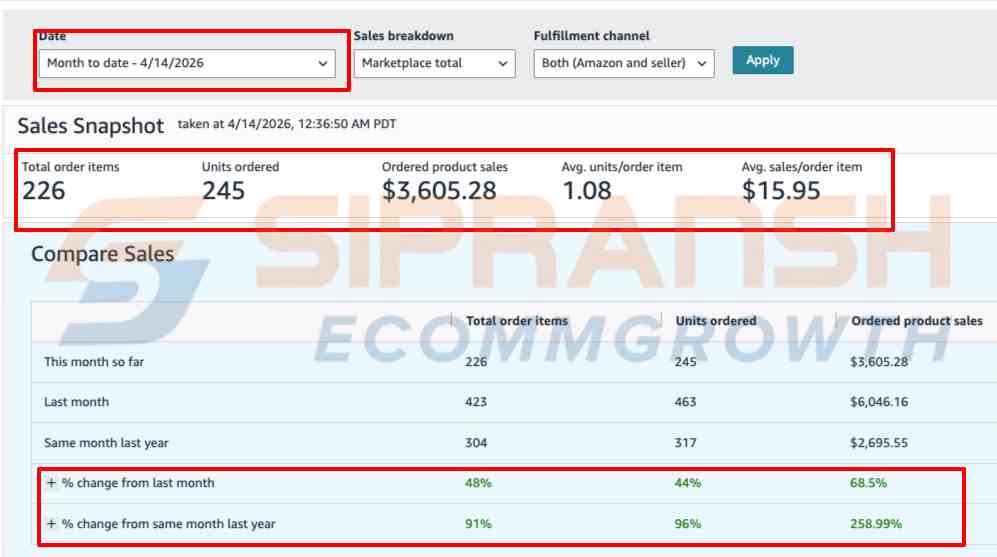Click the Last month row label

pos(77,402)
